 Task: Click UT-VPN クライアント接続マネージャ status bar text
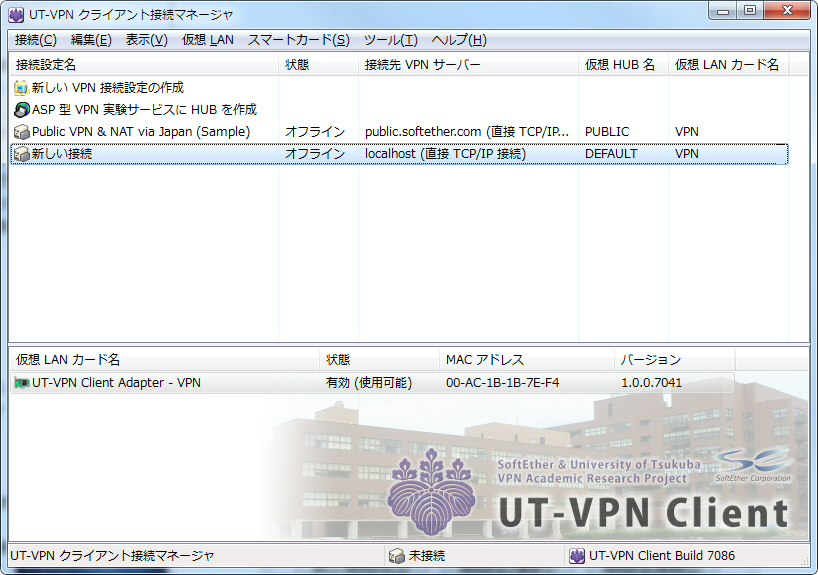click(x=112, y=556)
